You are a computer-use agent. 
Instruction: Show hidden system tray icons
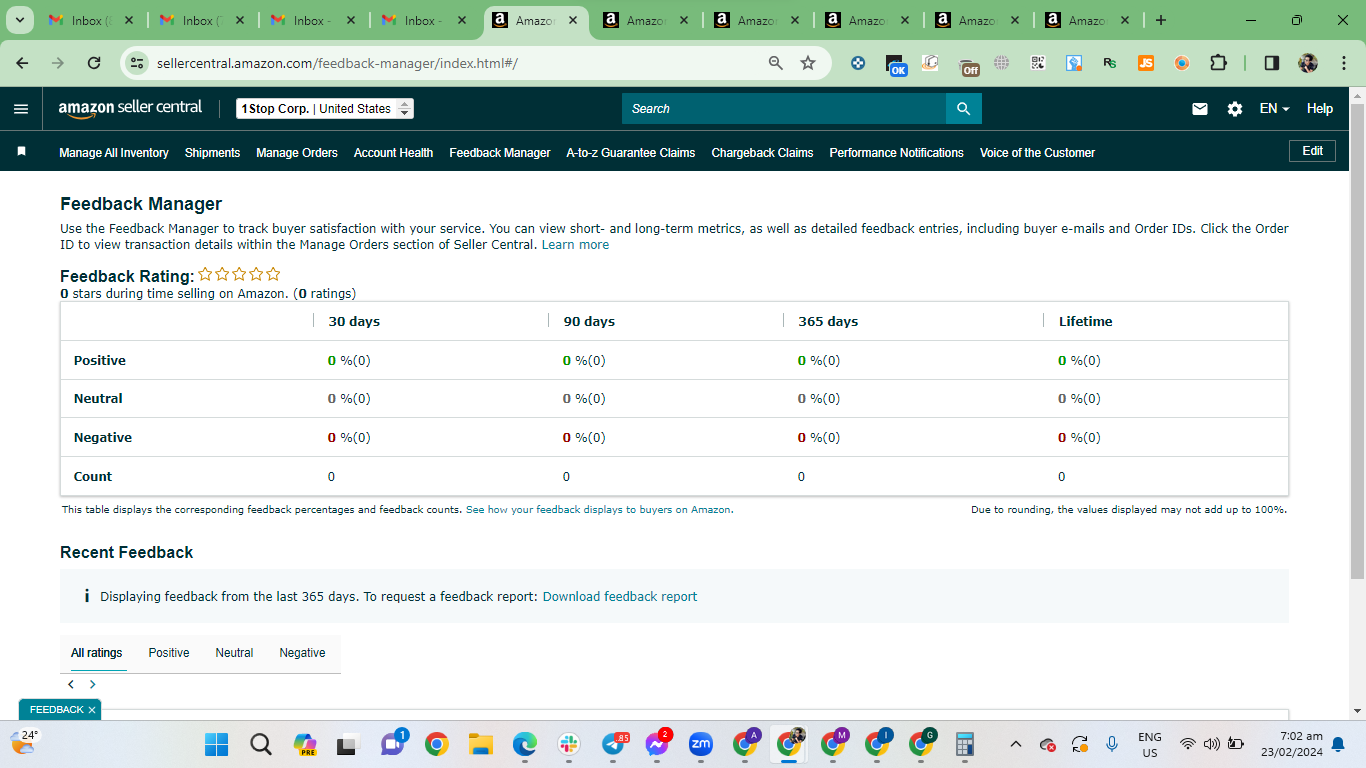tap(1016, 744)
